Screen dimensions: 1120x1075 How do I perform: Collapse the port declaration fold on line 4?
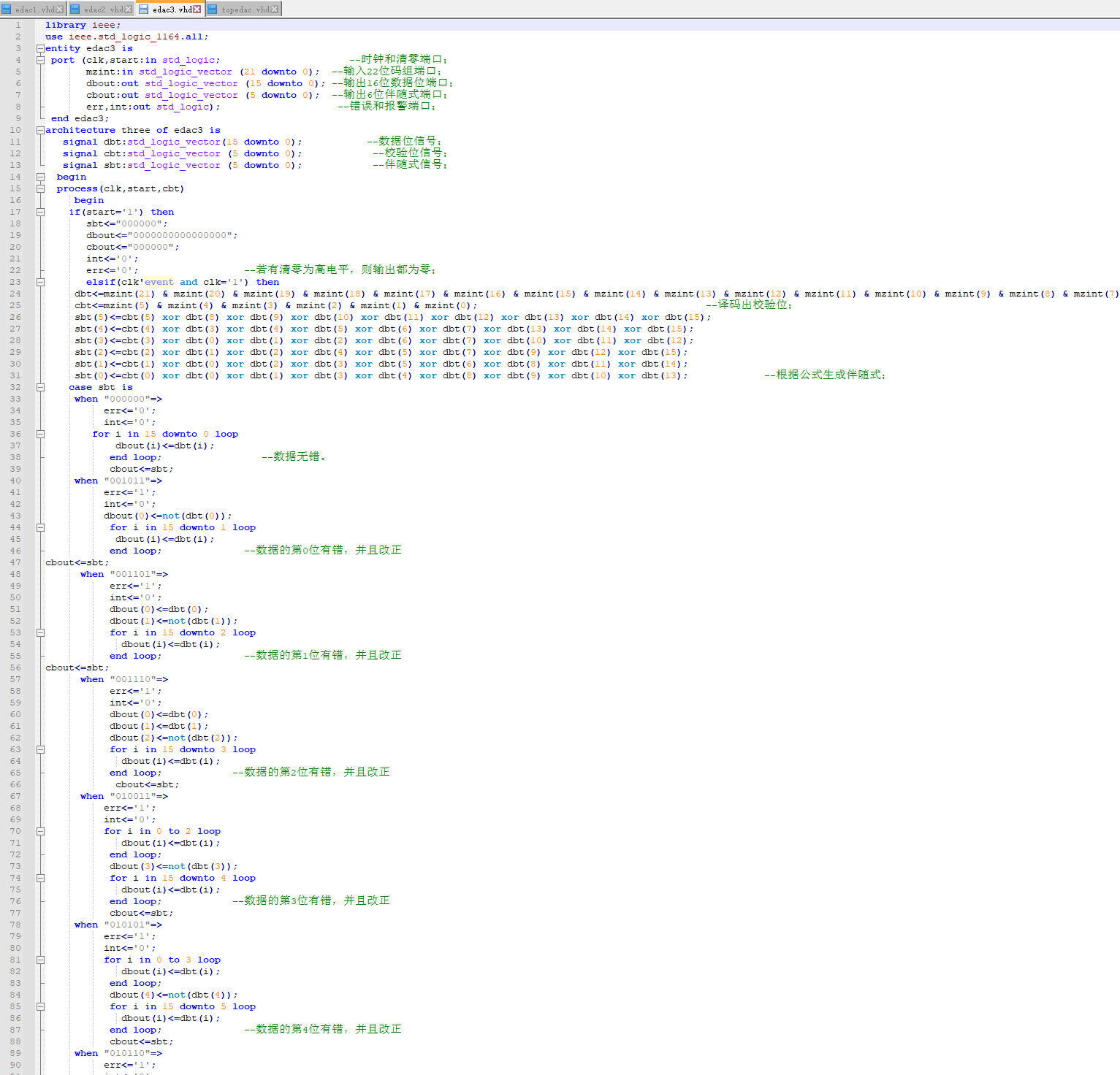[x=40, y=60]
